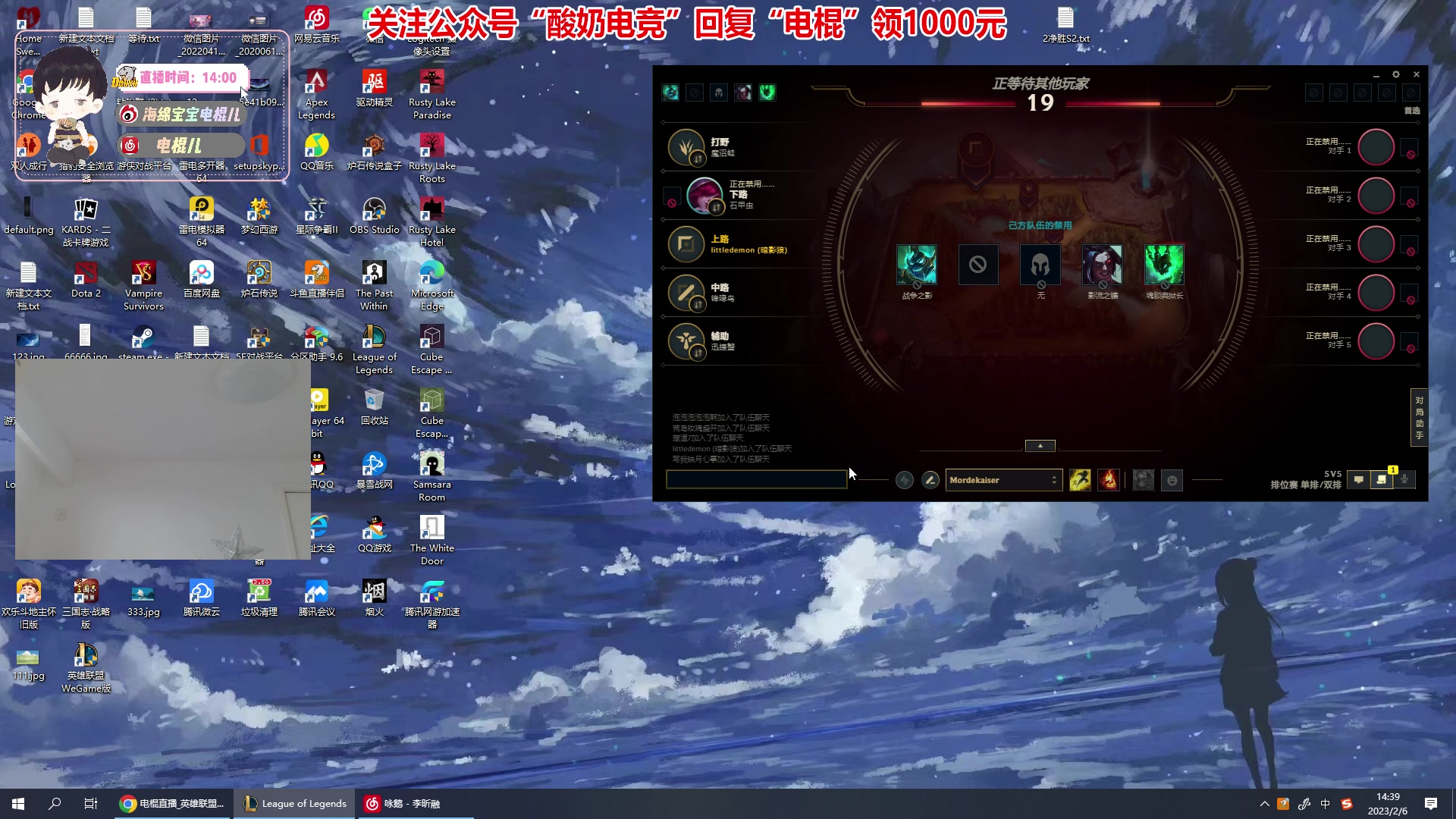Click the 魂锁典狱长 banned champion portrait
The height and width of the screenshot is (819, 1456).
coord(1164,265)
